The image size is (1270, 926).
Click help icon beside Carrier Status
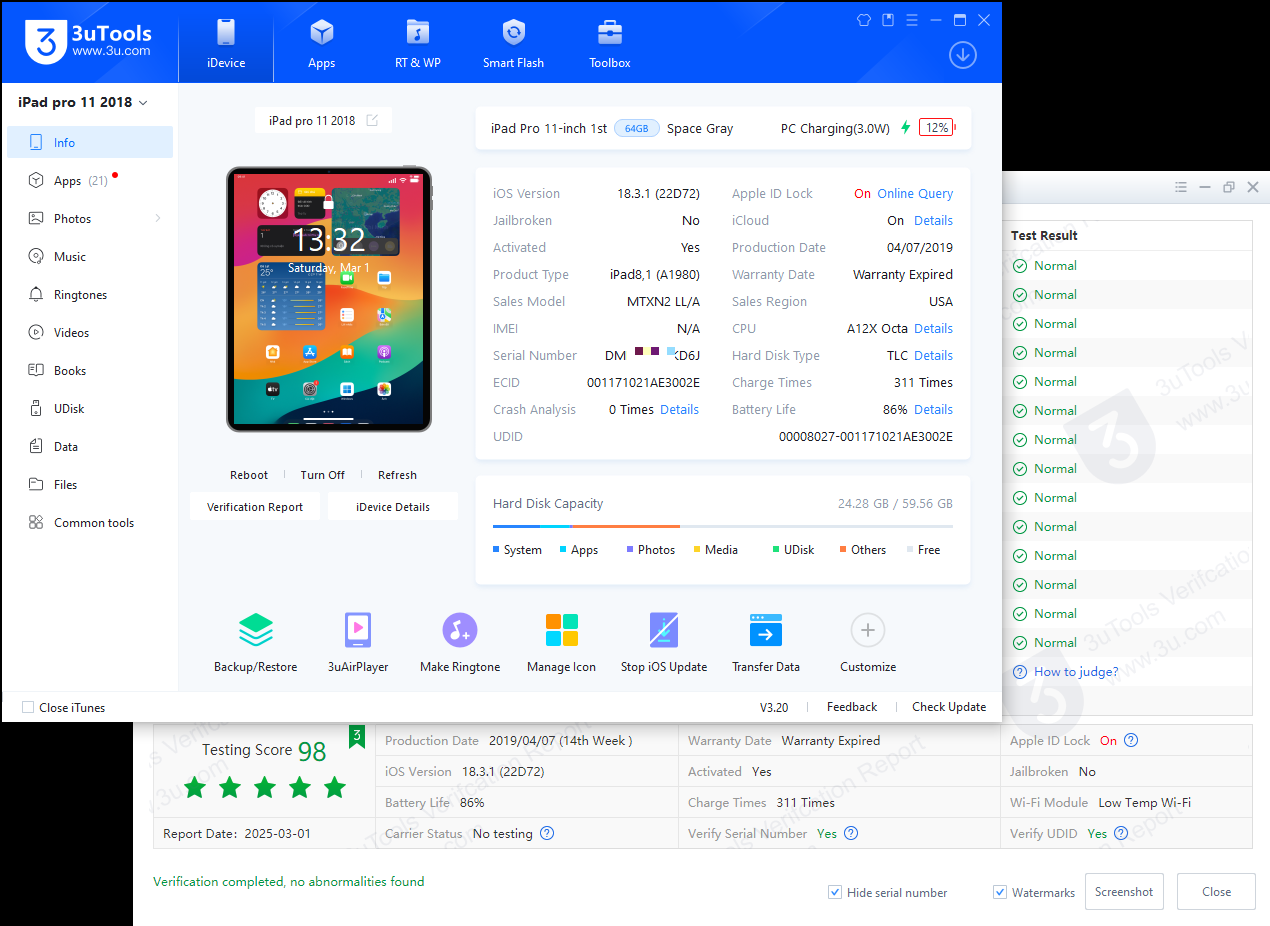point(547,834)
